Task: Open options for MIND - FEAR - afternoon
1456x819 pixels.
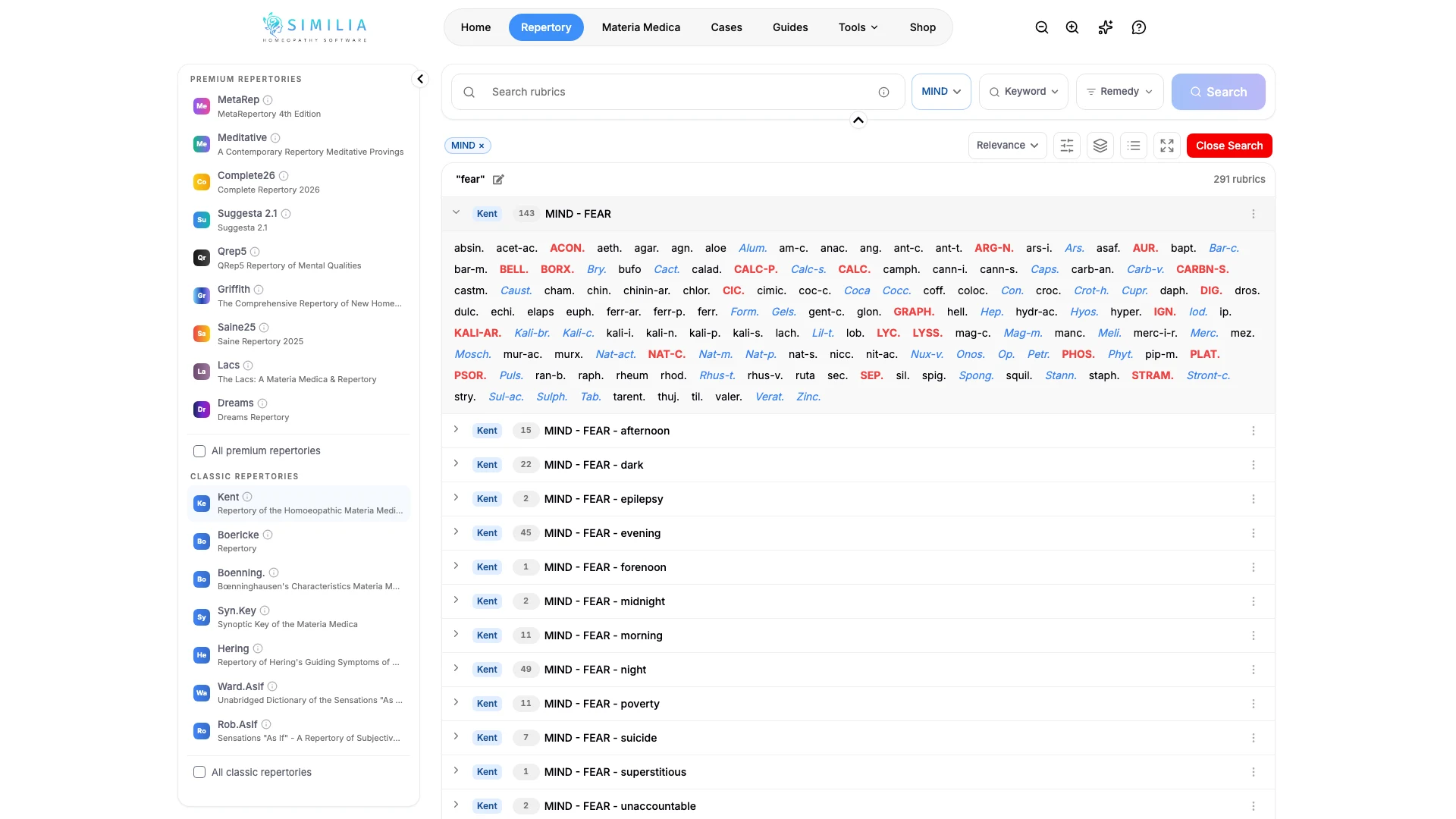Action: 1254,431
